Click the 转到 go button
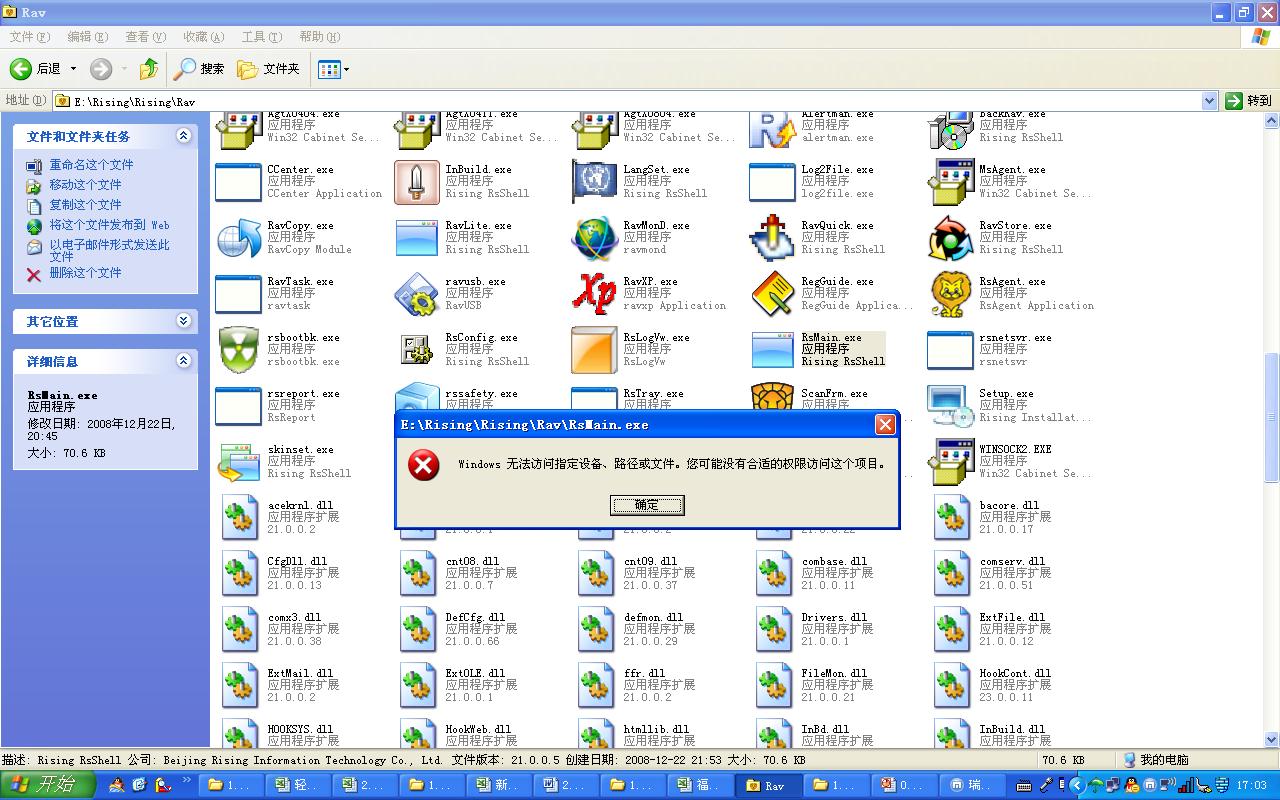Image resolution: width=1280 pixels, height=800 pixels. coord(1249,101)
